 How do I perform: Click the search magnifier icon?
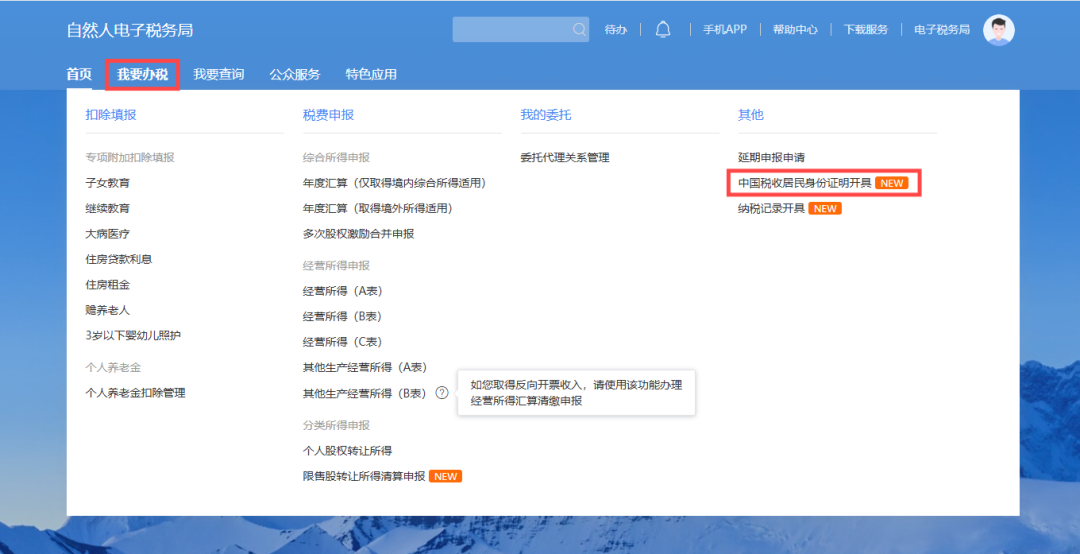click(x=579, y=30)
